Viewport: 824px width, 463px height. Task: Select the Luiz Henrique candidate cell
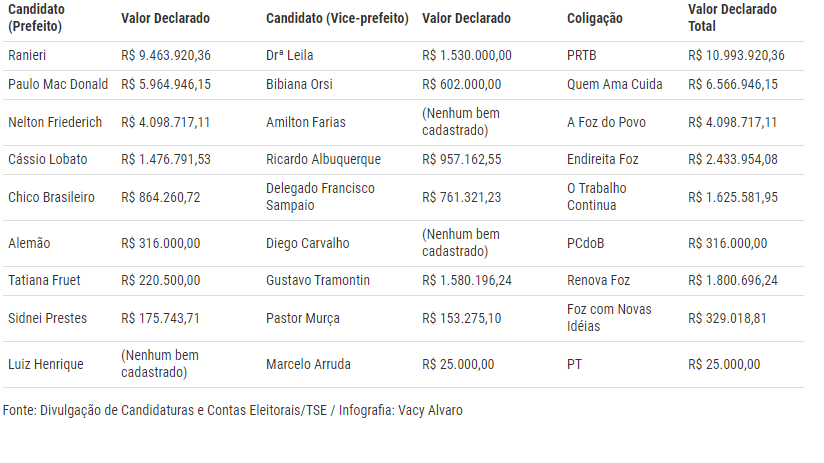46,364
